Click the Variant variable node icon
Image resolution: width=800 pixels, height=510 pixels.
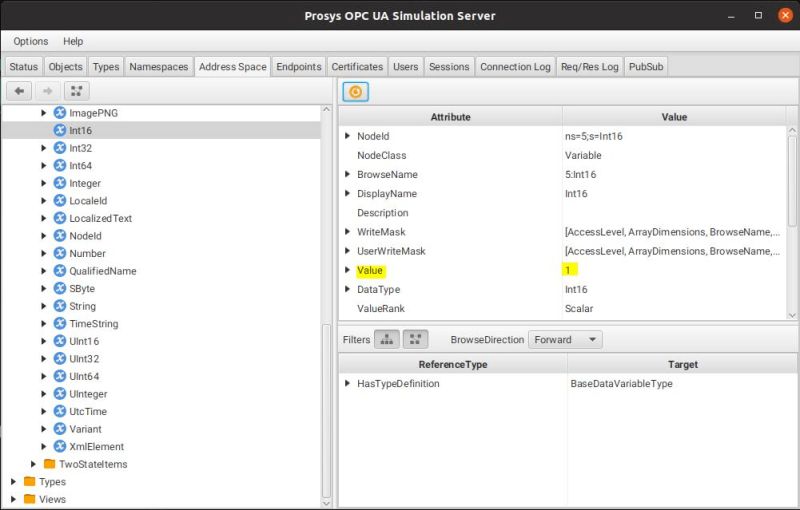pos(60,428)
